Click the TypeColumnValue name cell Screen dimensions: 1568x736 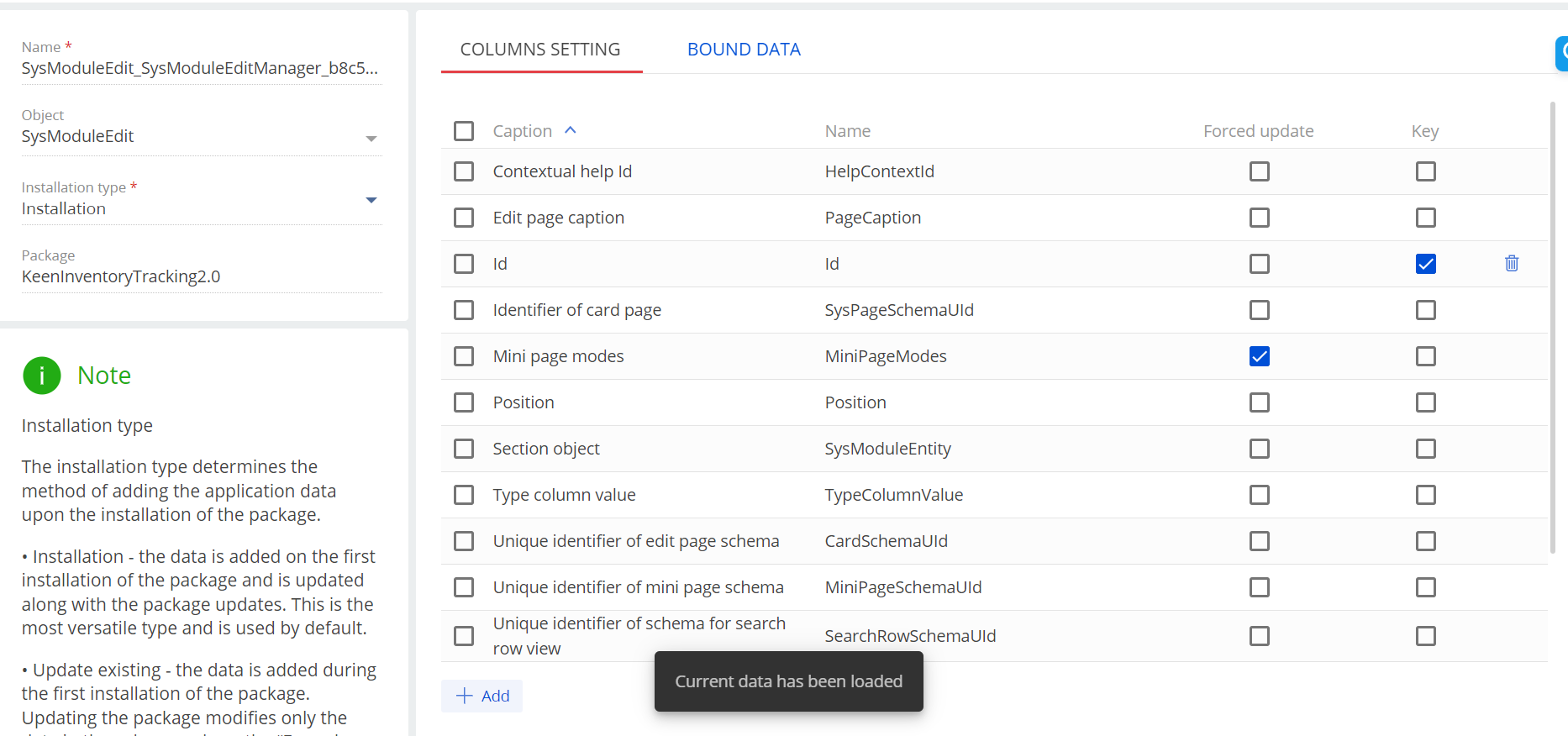894,495
